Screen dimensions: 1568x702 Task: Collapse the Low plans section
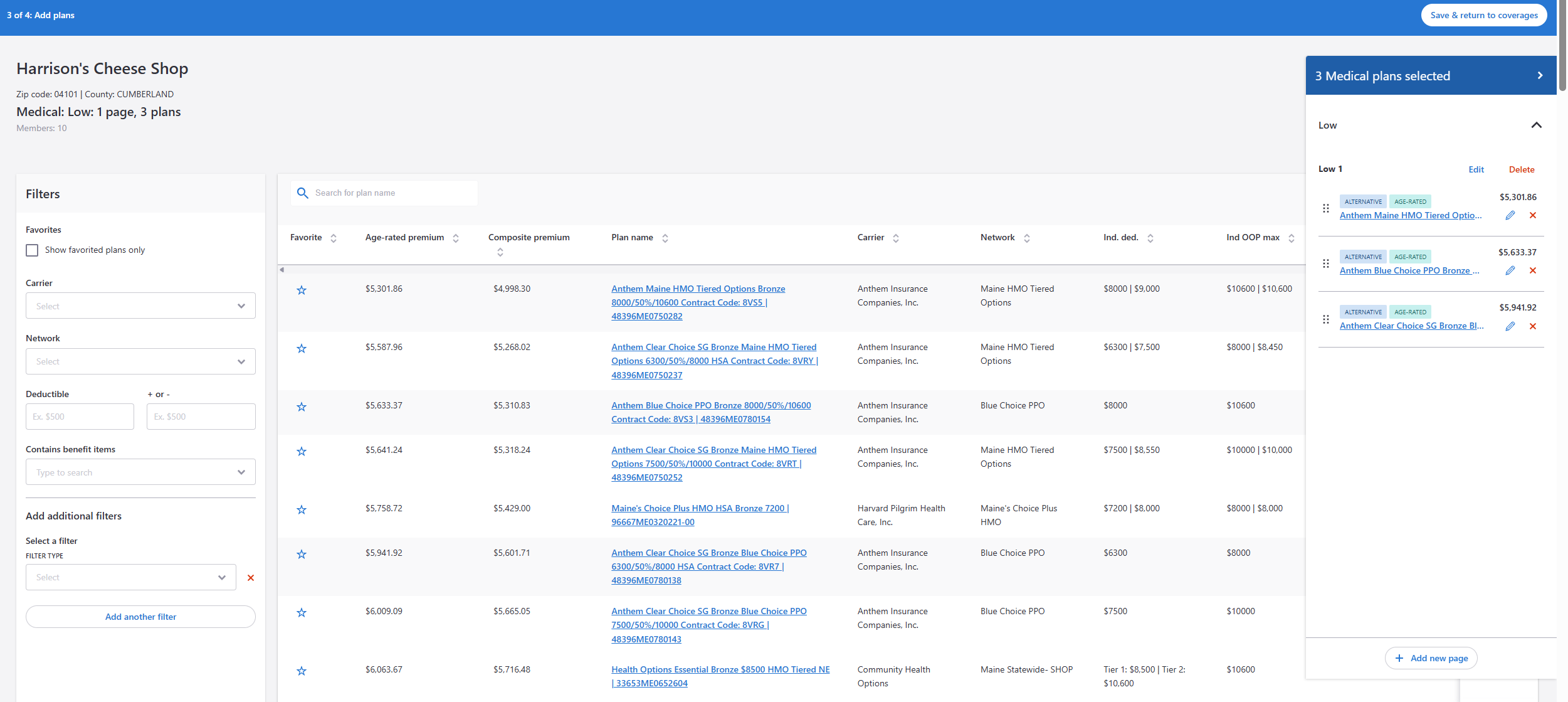pyautogui.click(x=1537, y=125)
